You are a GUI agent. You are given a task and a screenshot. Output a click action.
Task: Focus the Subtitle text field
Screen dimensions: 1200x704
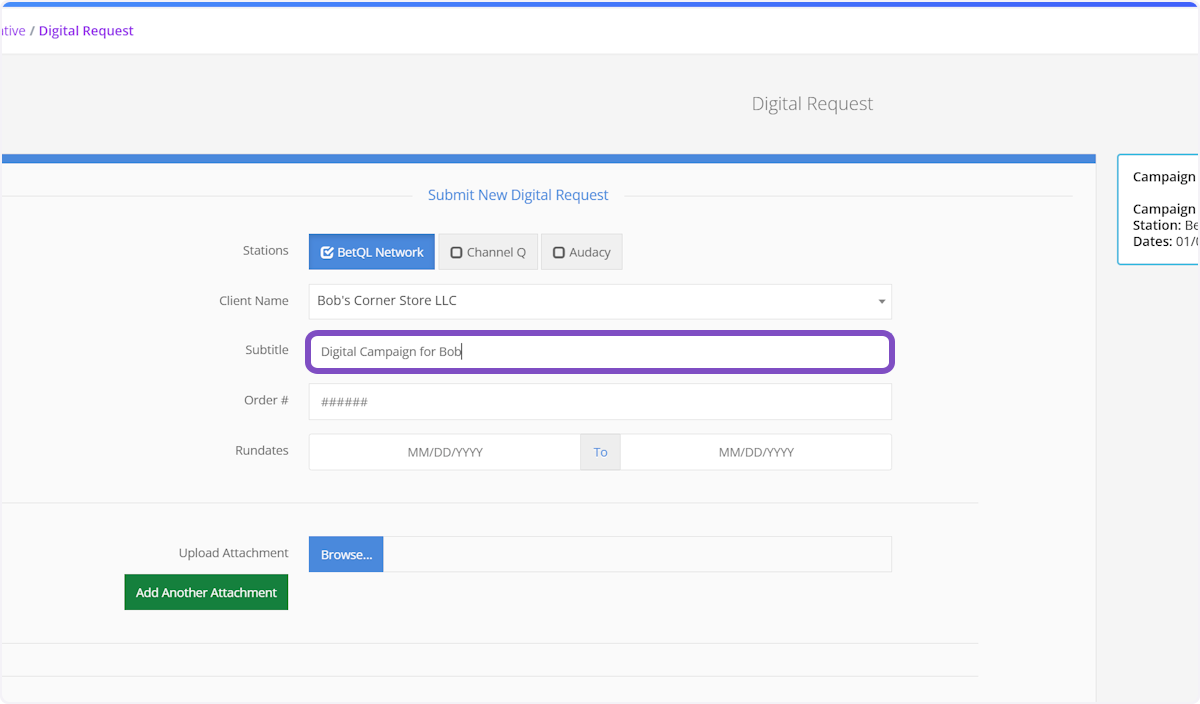pyautogui.click(x=599, y=352)
